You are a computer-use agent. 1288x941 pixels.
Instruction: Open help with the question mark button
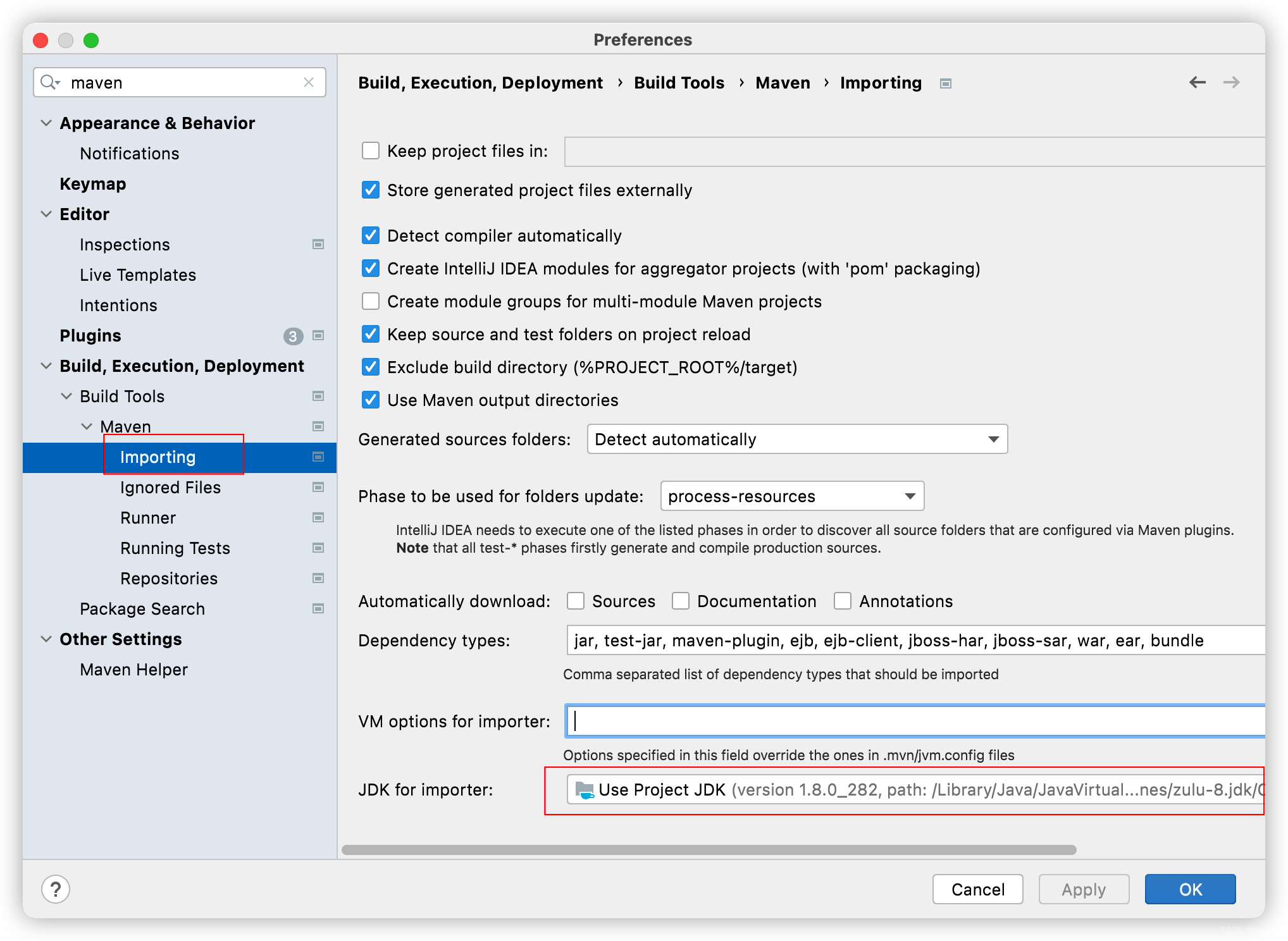click(56, 889)
